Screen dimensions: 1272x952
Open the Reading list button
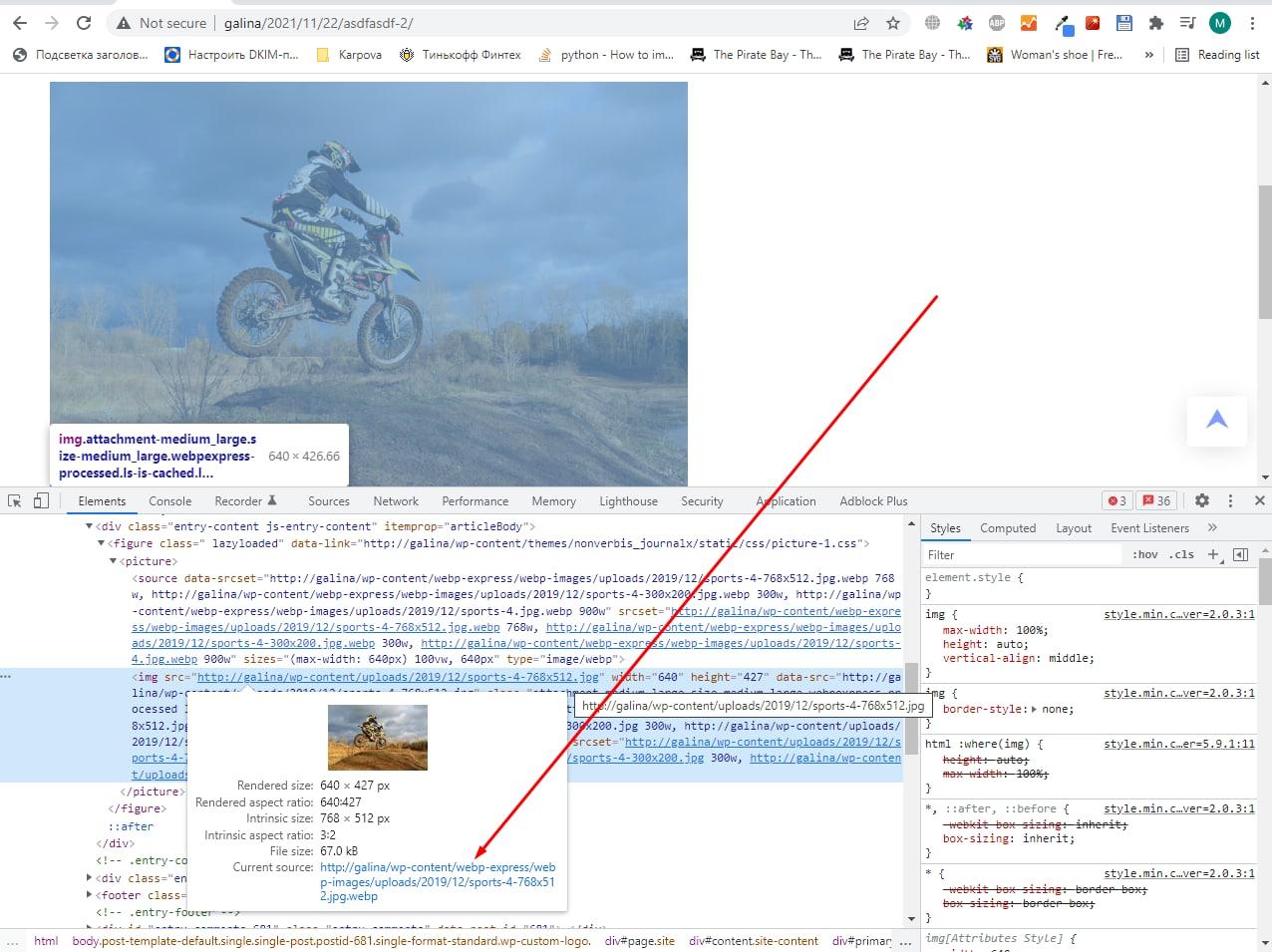point(1217,55)
